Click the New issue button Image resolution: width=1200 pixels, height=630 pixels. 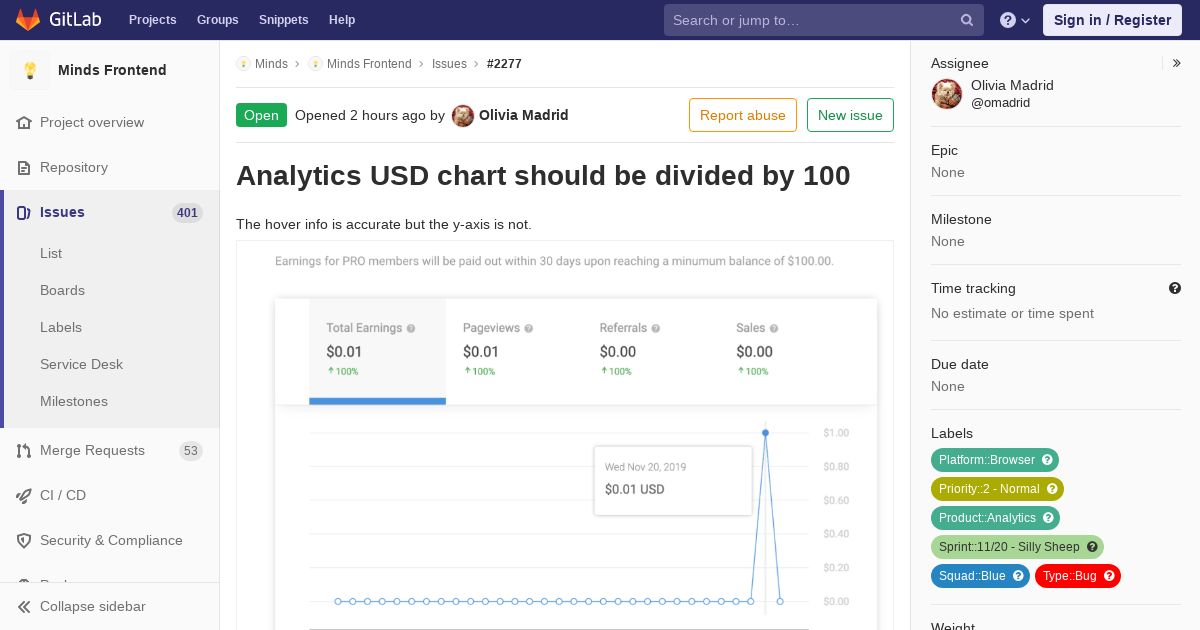coord(850,115)
